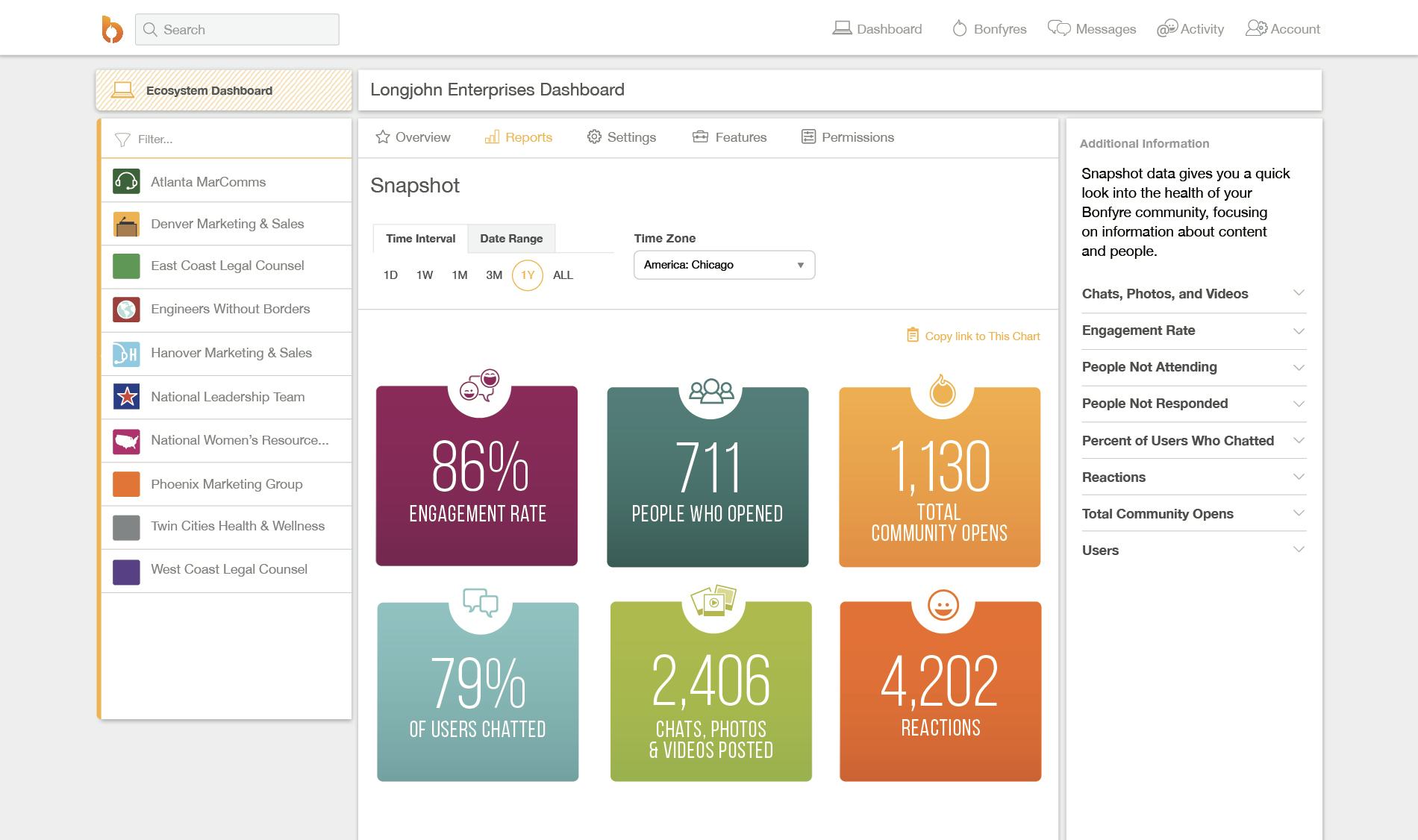
Task: Click the National Leadership Team star icon
Action: tap(126, 397)
